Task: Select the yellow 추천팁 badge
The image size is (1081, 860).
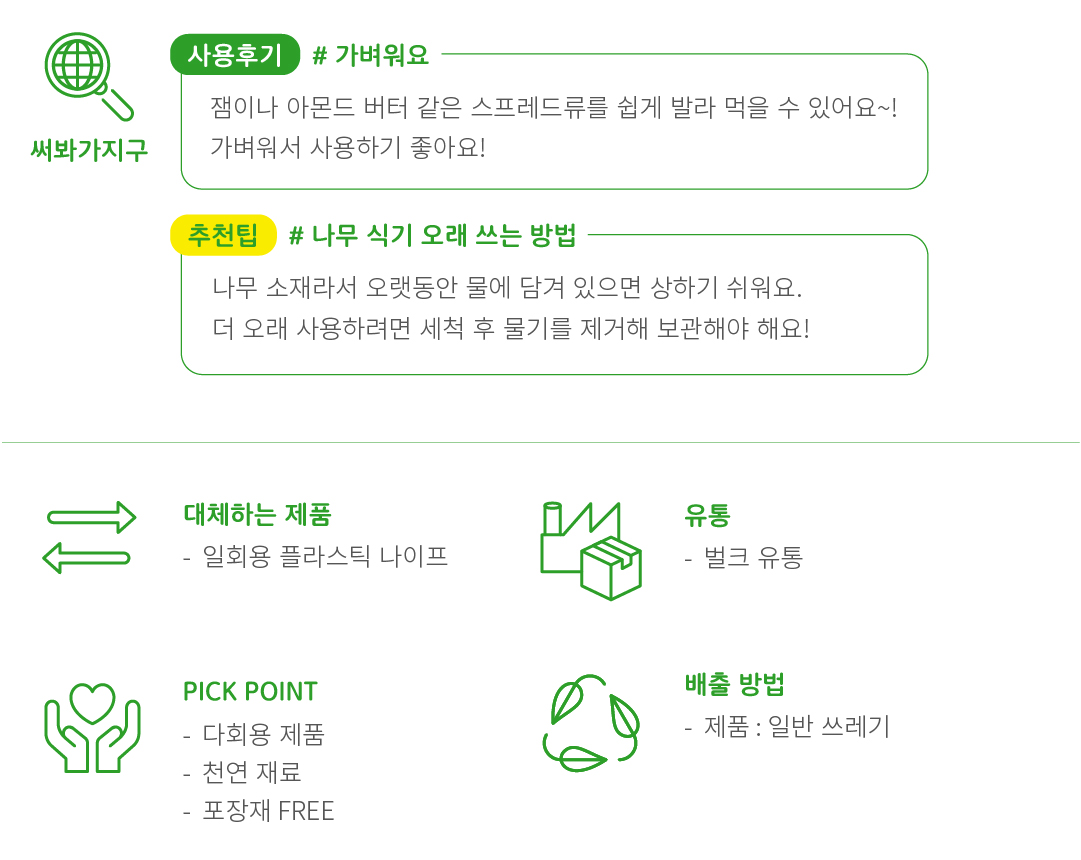Action: point(223,235)
